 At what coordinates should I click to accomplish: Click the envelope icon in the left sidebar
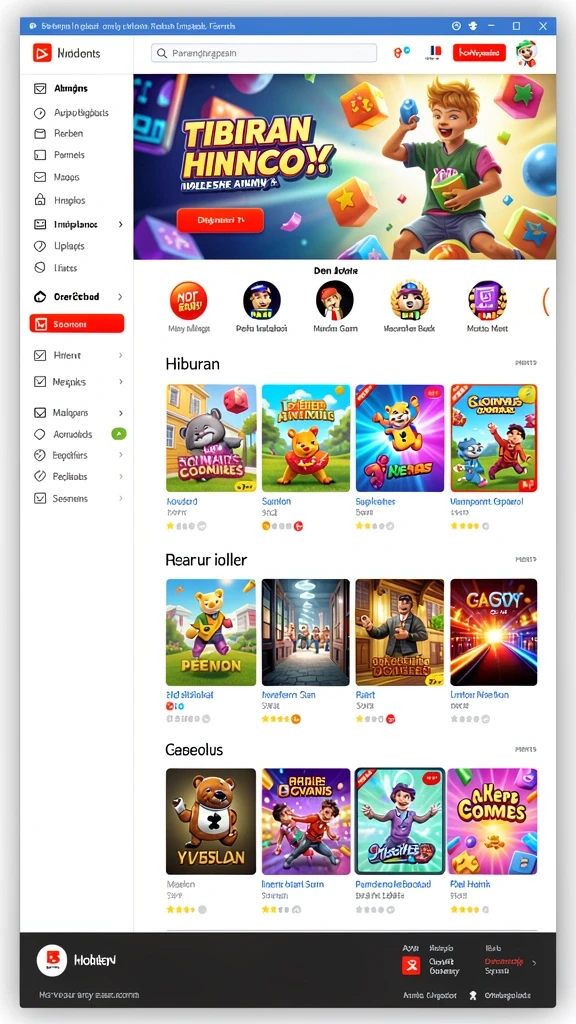[40, 177]
